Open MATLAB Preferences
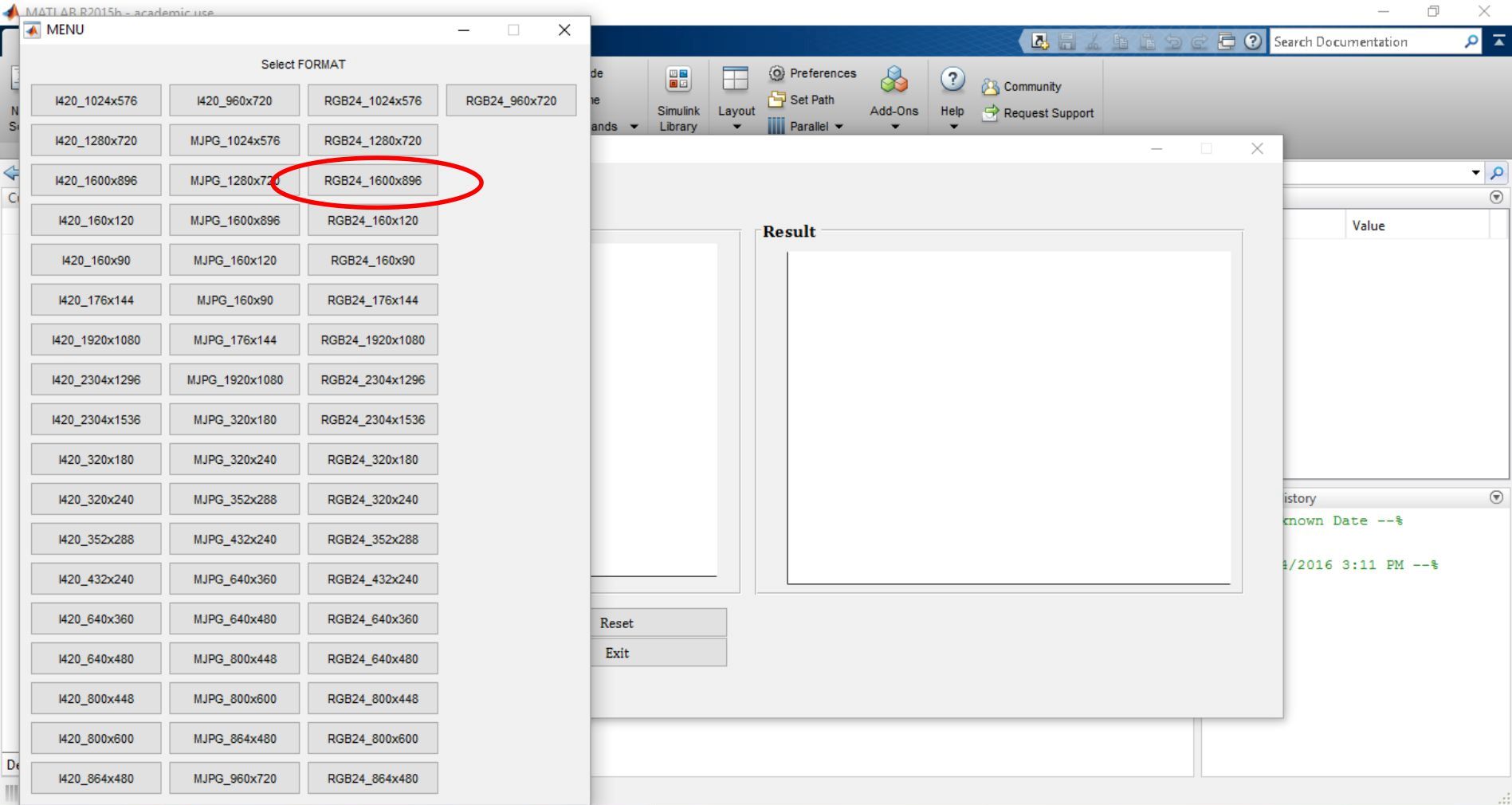Viewport: 1512px width, 805px height. (812, 73)
